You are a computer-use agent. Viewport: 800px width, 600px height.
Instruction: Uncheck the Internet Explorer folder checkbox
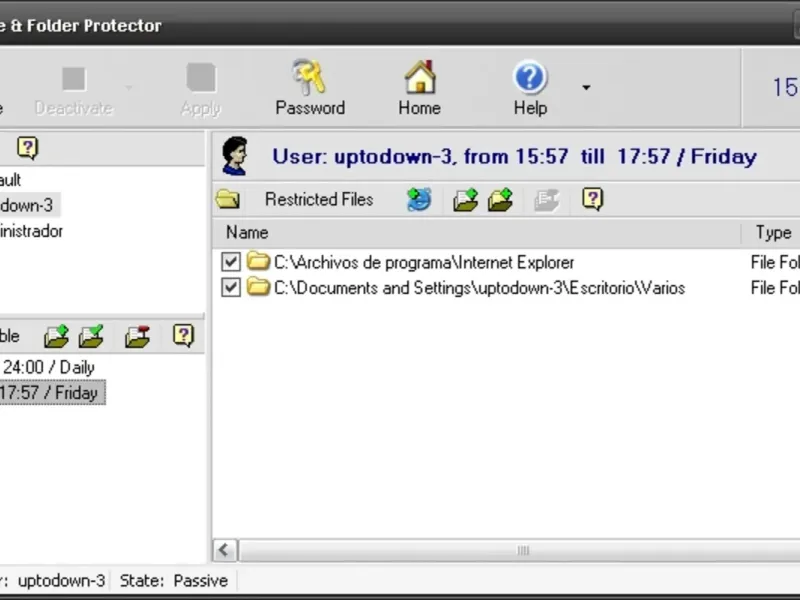(231, 262)
